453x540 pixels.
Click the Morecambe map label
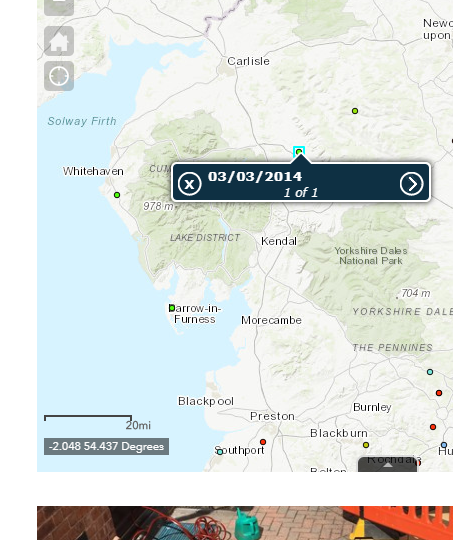click(x=271, y=320)
